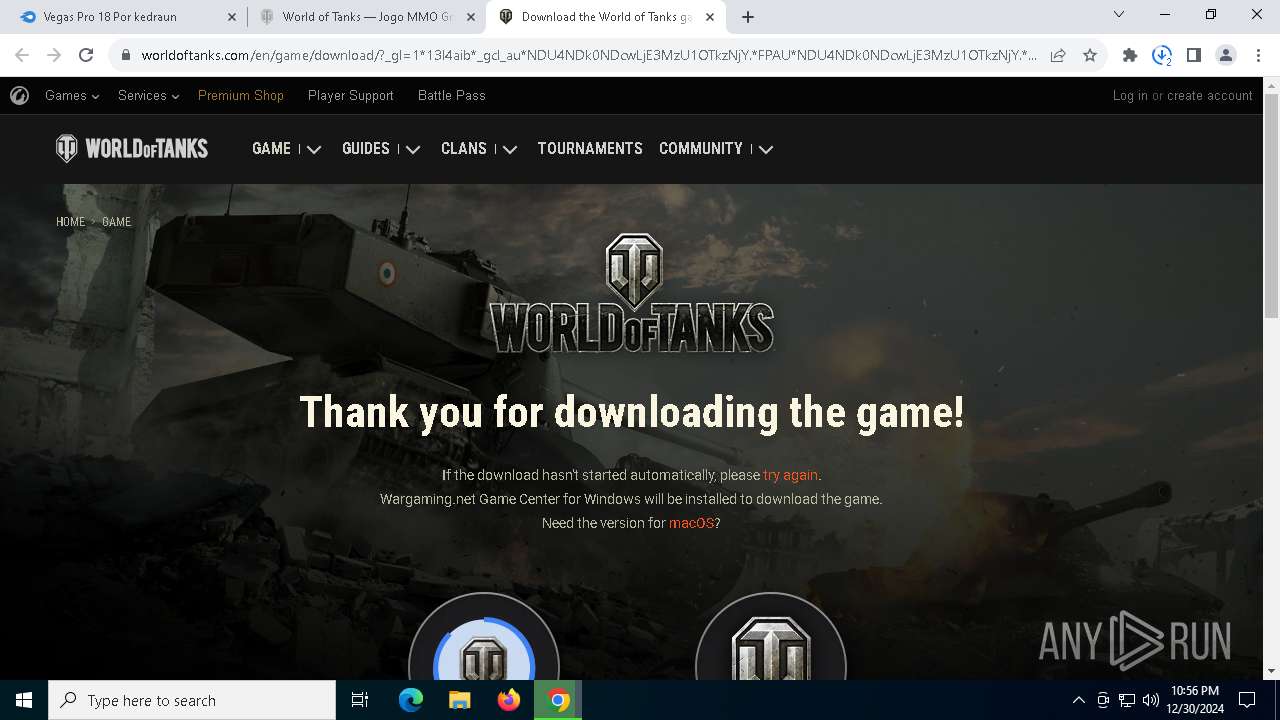The image size is (1280, 720).
Task: Switch to World of Tanks Jogo MMO tab
Action: (x=366, y=17)
